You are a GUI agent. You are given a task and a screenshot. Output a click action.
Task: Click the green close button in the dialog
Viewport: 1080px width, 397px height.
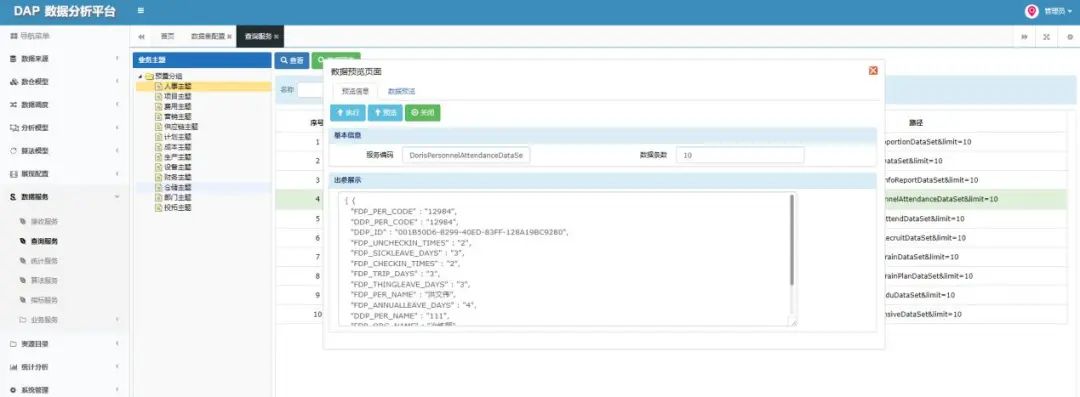422,113
